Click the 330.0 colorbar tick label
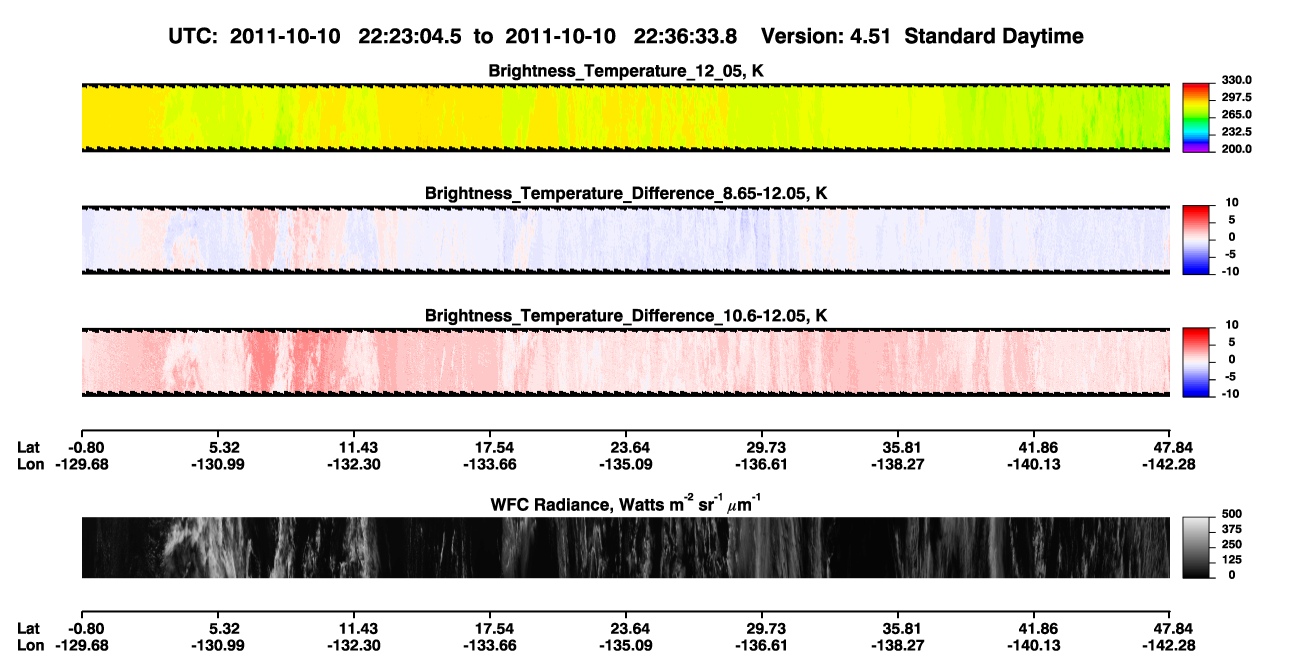 click(1237, 81)
